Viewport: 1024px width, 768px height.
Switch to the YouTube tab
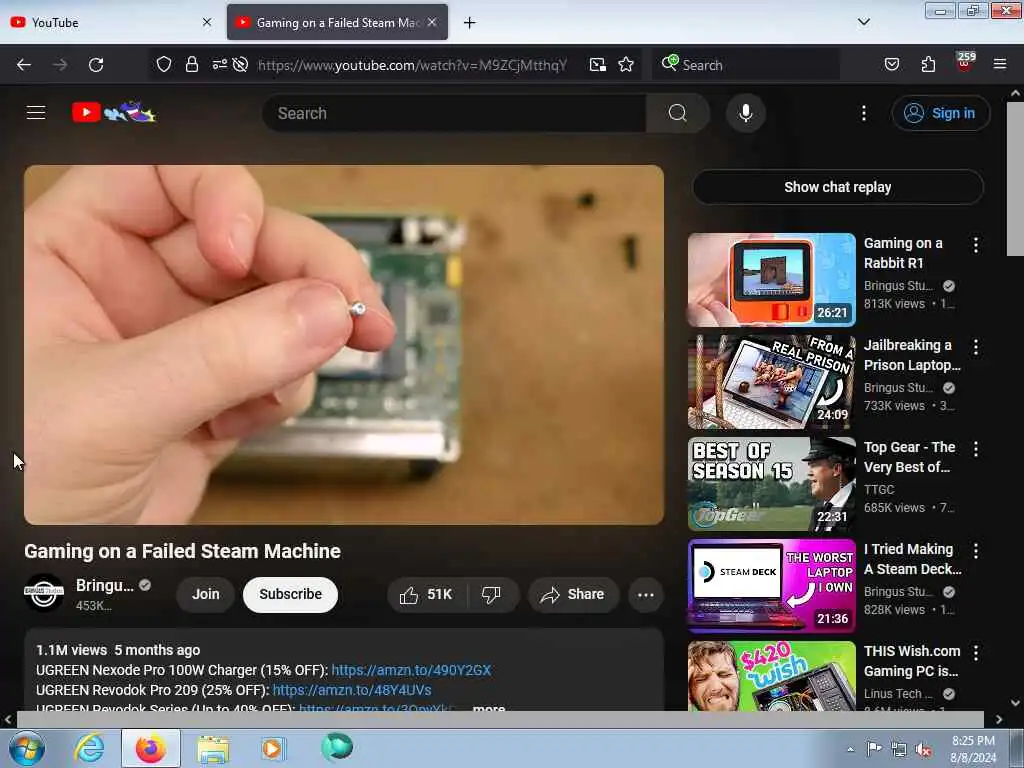[111, 22]
